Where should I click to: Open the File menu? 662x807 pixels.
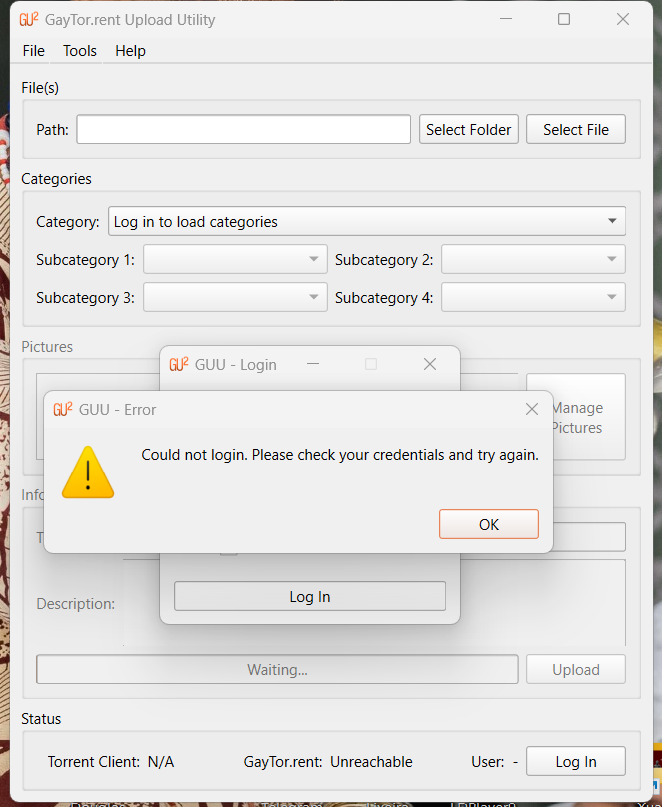[33, 51]
